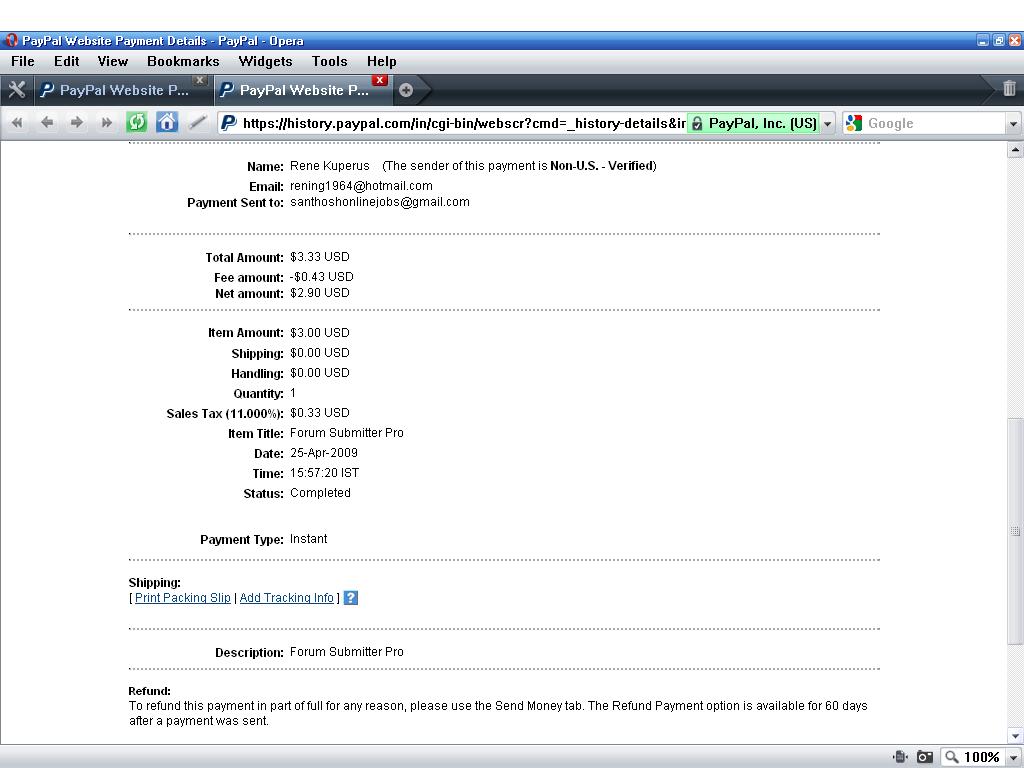Click the Item Title Forum Submitter Pro
1024x768 pixels.
coord(347,433)
